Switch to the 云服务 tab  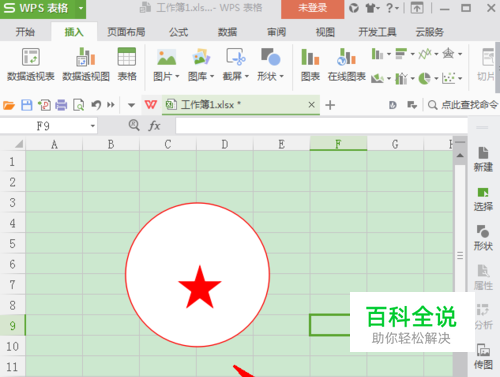429,32
